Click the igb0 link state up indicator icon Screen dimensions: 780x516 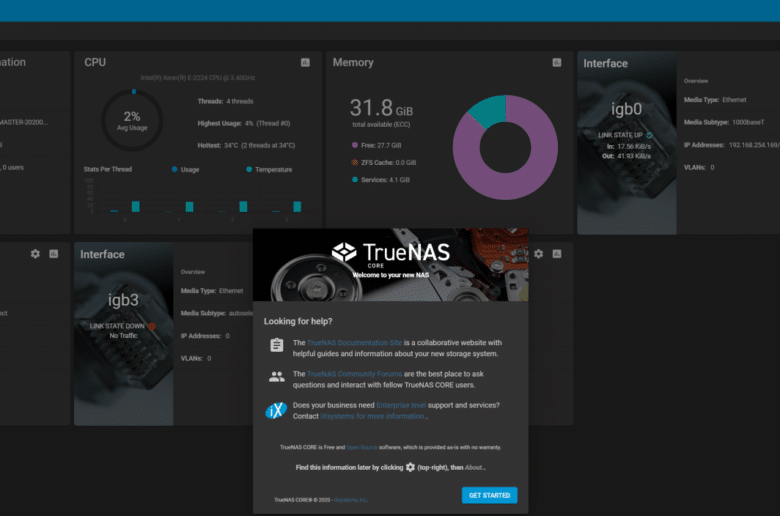click(650, 135)
